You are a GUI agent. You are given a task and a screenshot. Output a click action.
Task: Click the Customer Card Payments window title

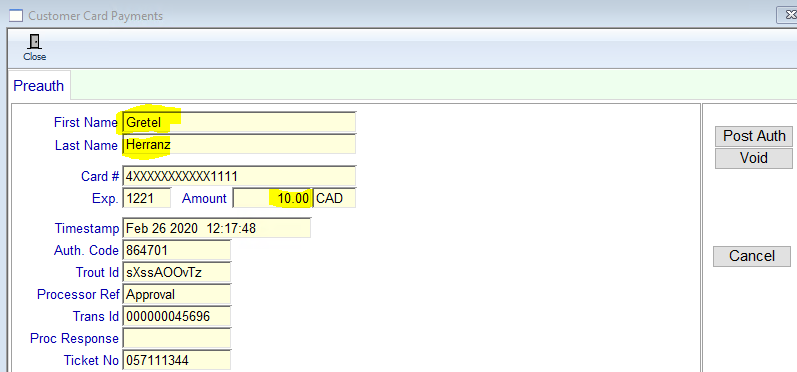tap(96, 16)
